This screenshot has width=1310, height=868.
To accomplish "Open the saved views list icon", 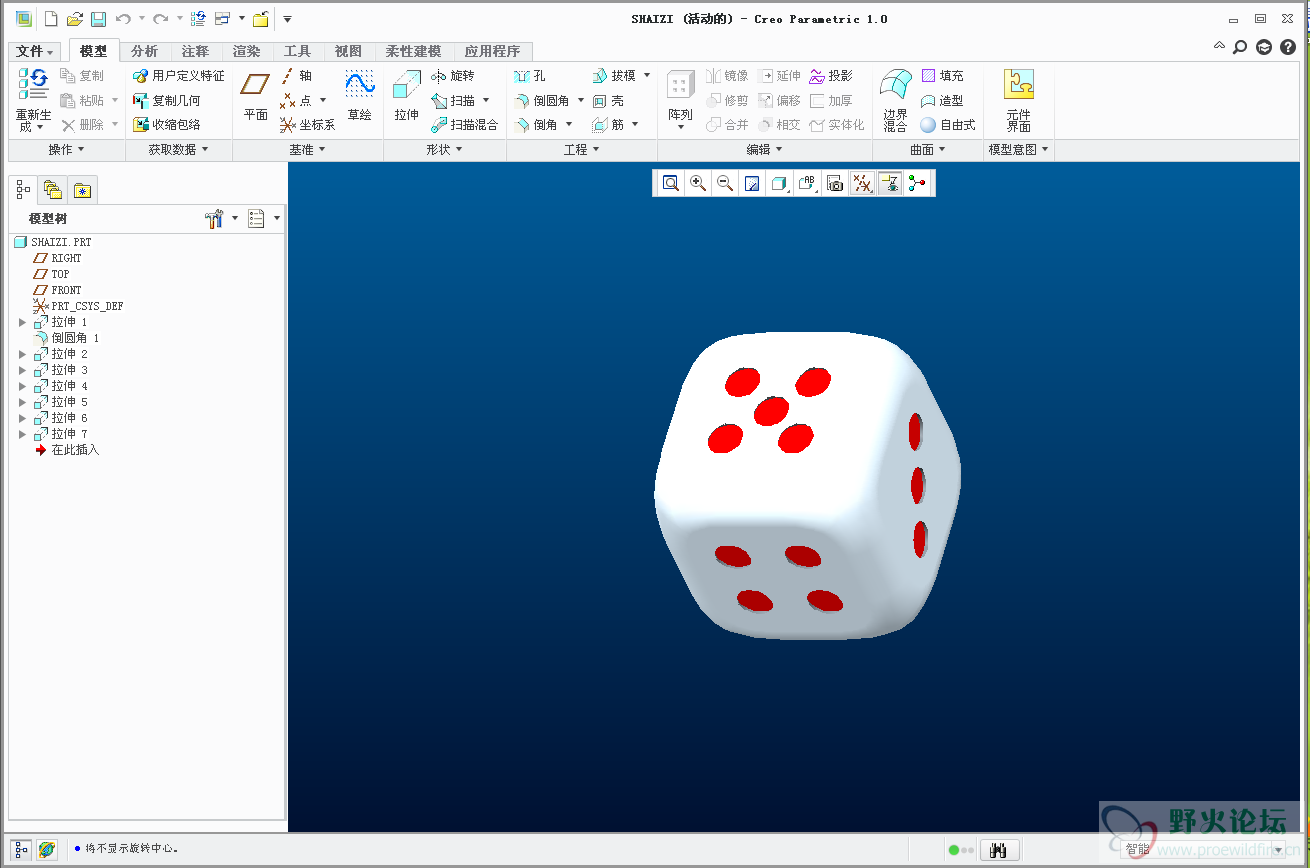I will (x=808, y=183).
